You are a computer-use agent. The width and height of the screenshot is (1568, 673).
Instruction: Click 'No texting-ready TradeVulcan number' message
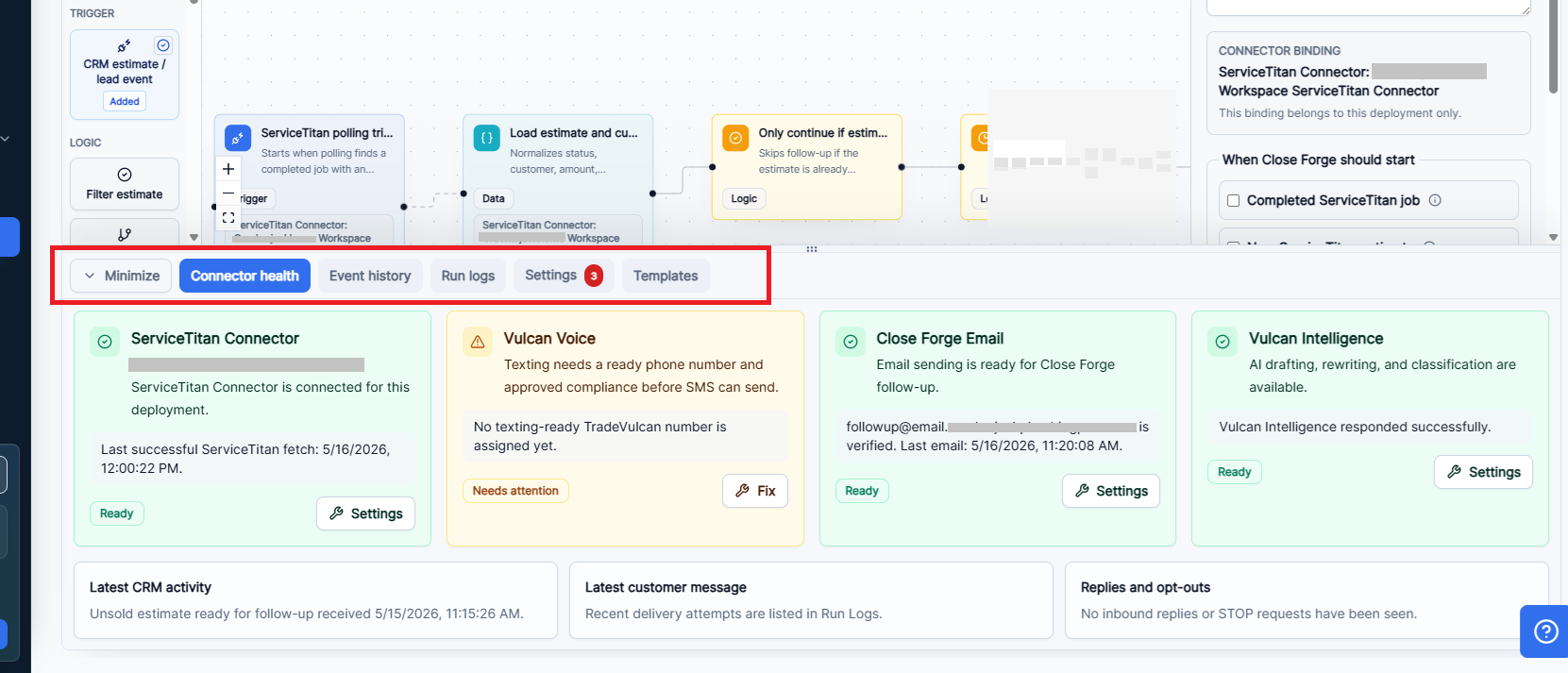tap(599, 436)
